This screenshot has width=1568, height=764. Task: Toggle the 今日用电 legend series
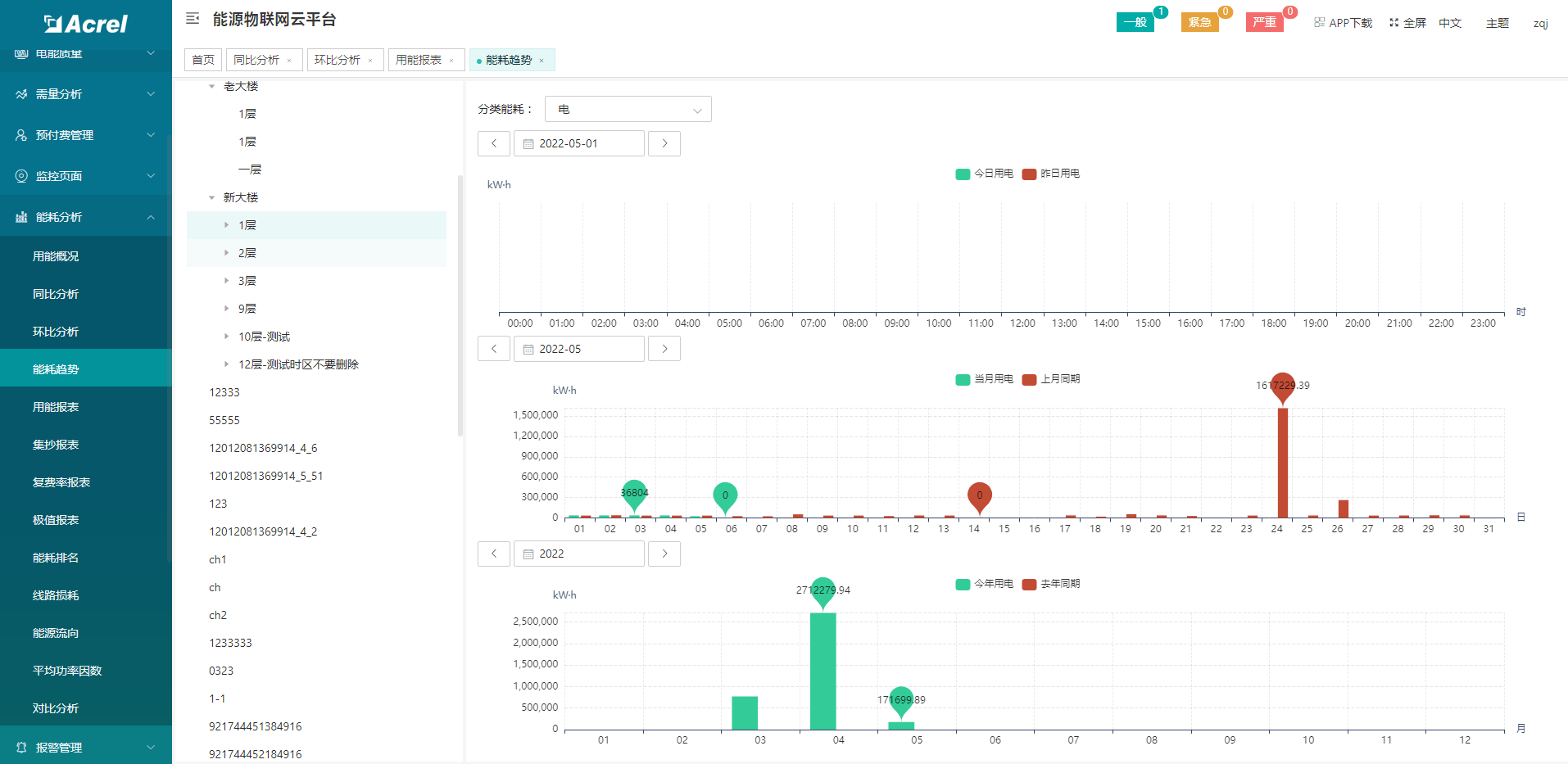[x=985, y=174]
